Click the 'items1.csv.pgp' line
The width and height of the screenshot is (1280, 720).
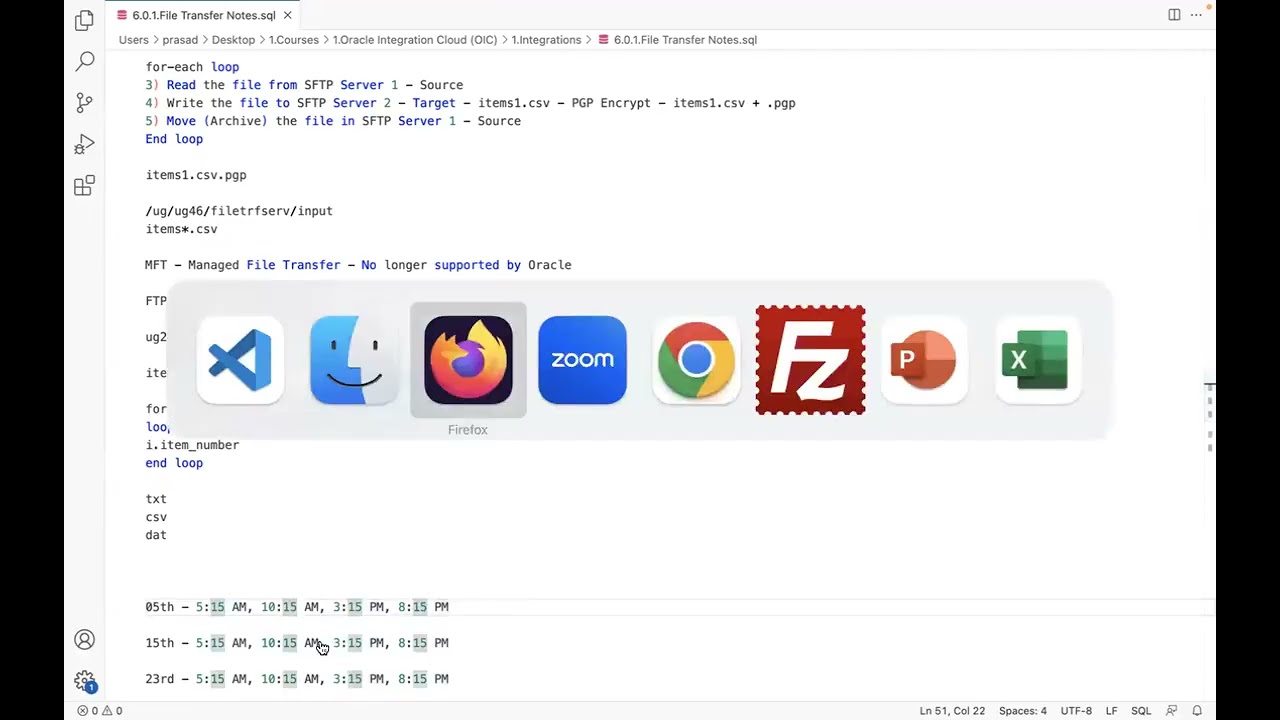pos(196,175)
